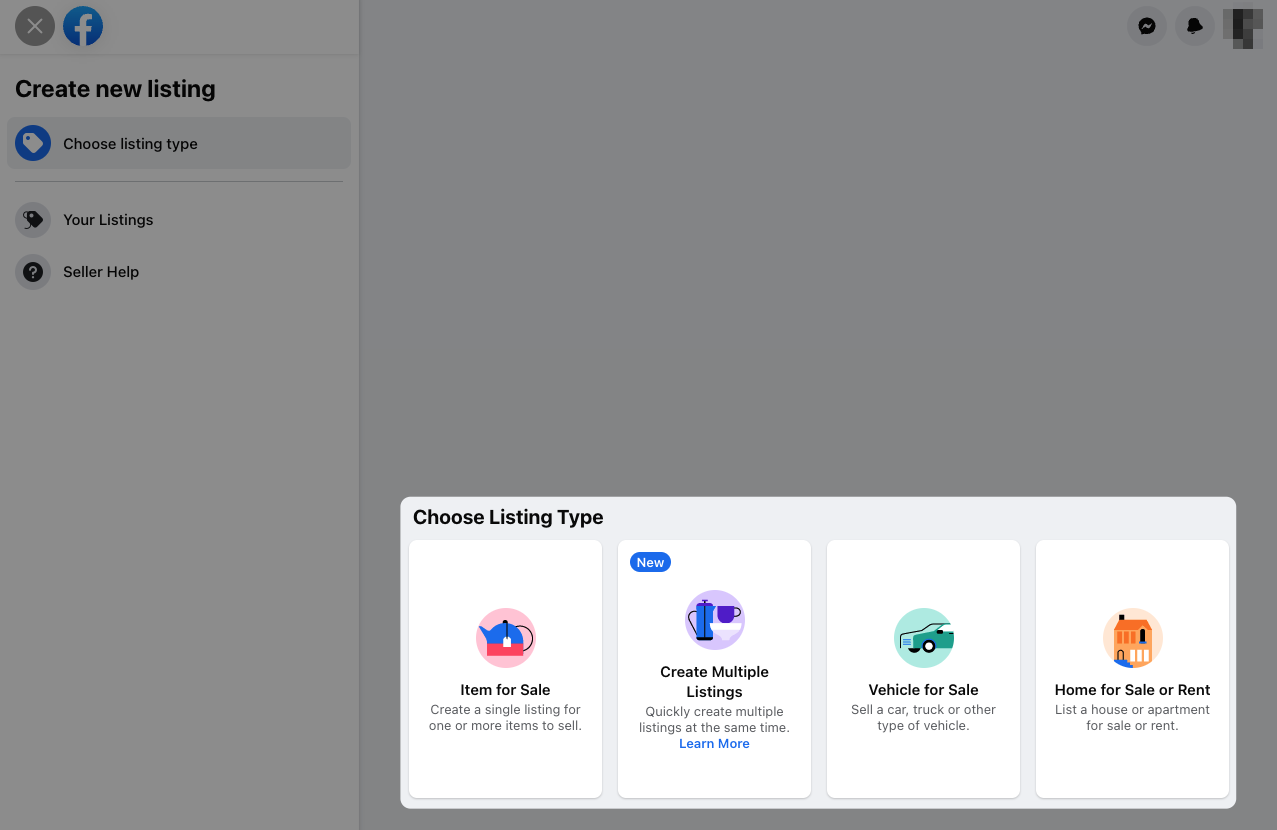Click the Facebook logo
Screen dimensions: 1277x830
click(x=83, y=26)
